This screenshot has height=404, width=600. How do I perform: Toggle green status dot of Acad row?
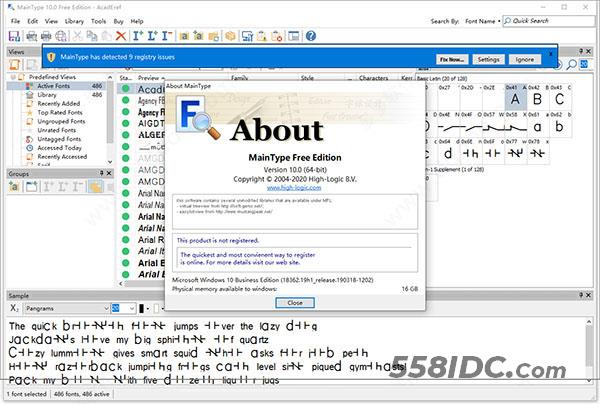point(125,89)
